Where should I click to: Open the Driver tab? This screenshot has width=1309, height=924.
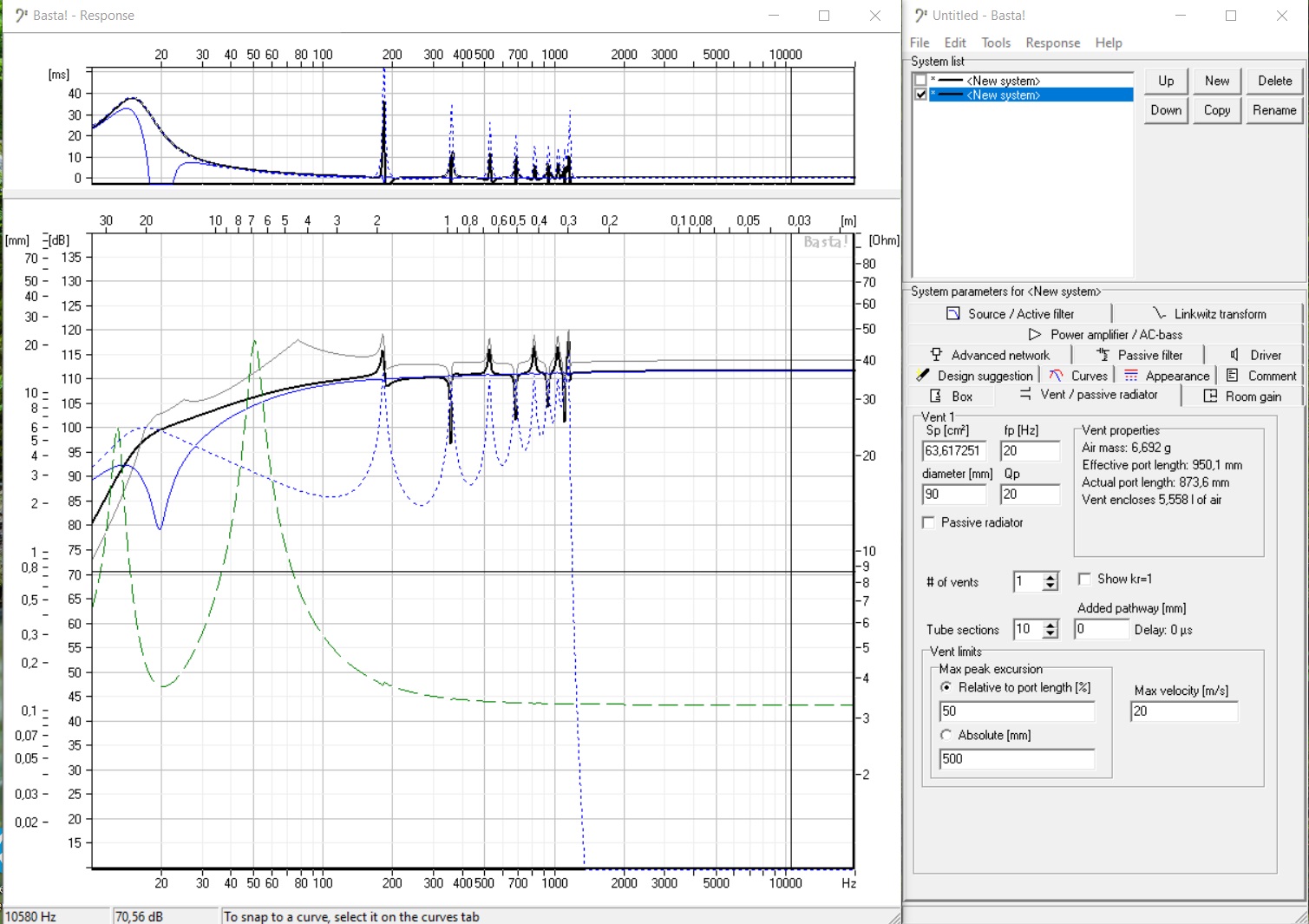coord(1255,355)
